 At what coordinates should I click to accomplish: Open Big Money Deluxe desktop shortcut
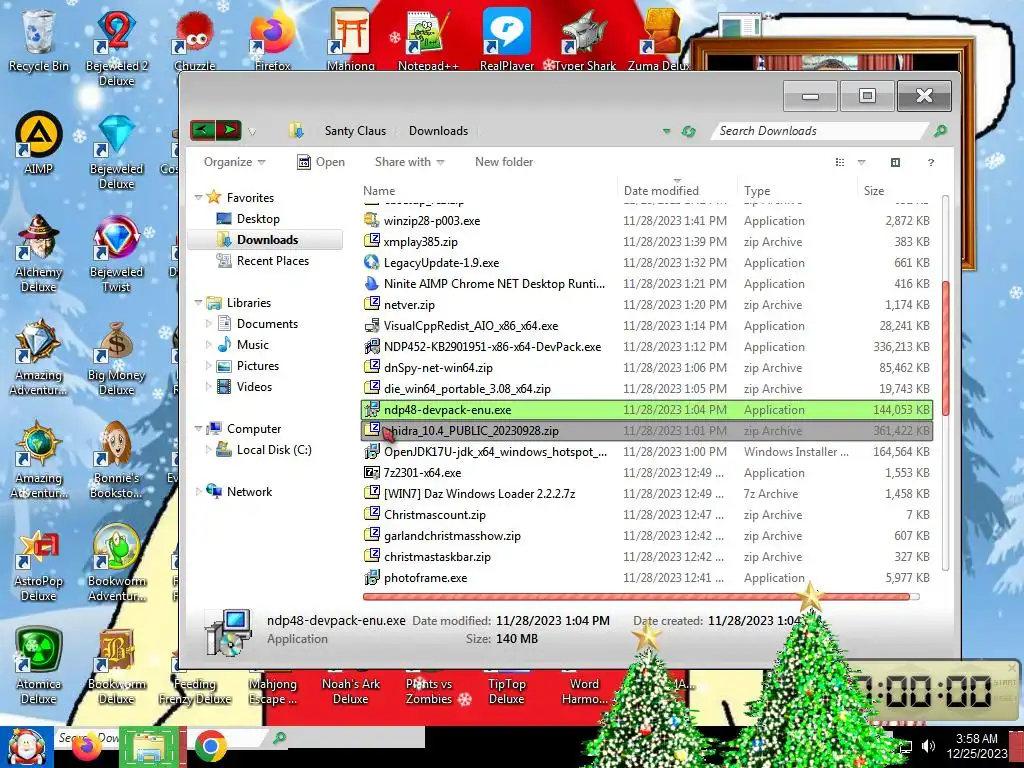116,358
